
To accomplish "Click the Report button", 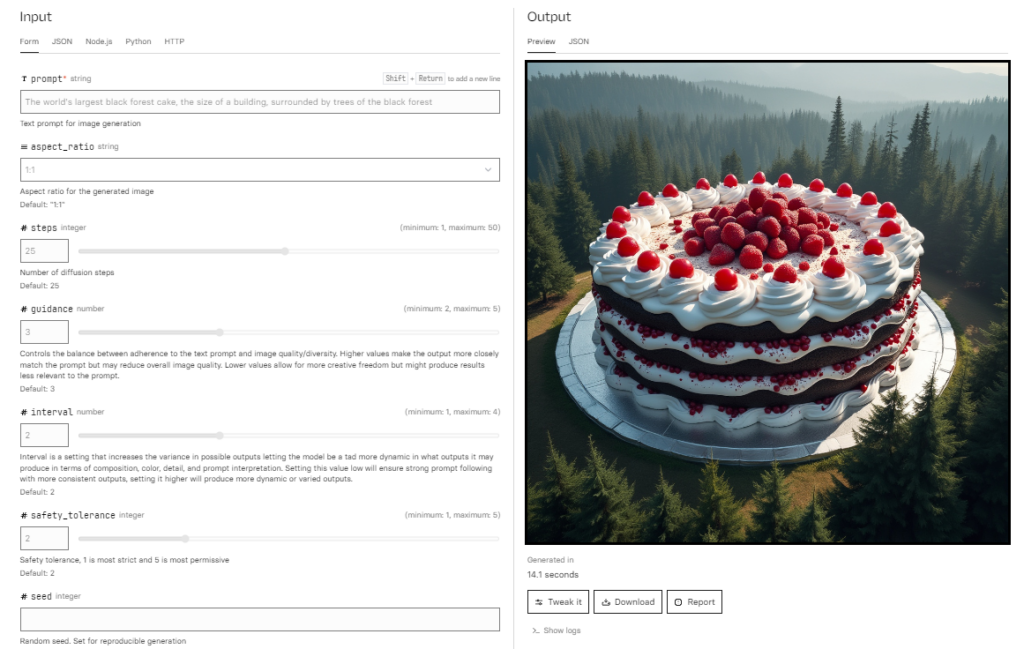I will click(x=694, y=602).
